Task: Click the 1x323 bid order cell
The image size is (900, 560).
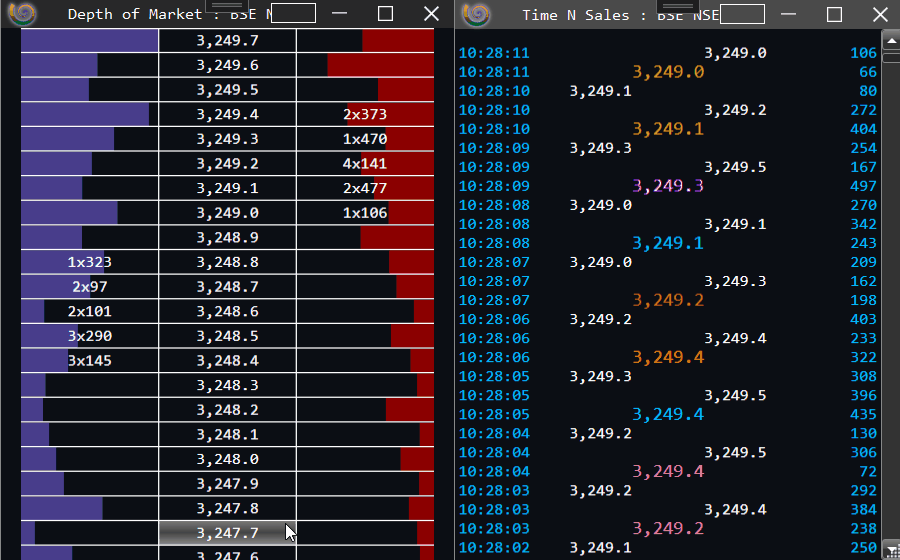Action: (x=90, y=262)
